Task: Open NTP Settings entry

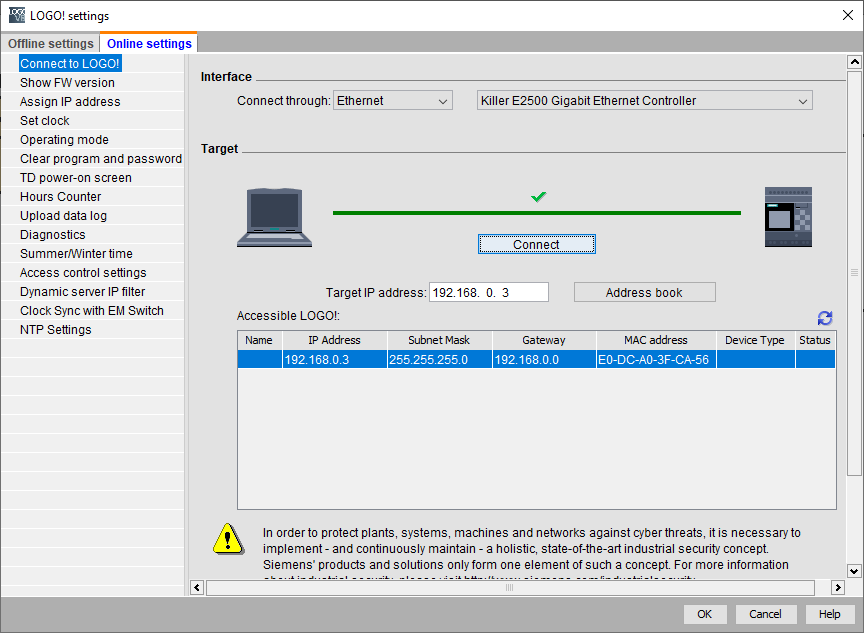Action: 56,330
